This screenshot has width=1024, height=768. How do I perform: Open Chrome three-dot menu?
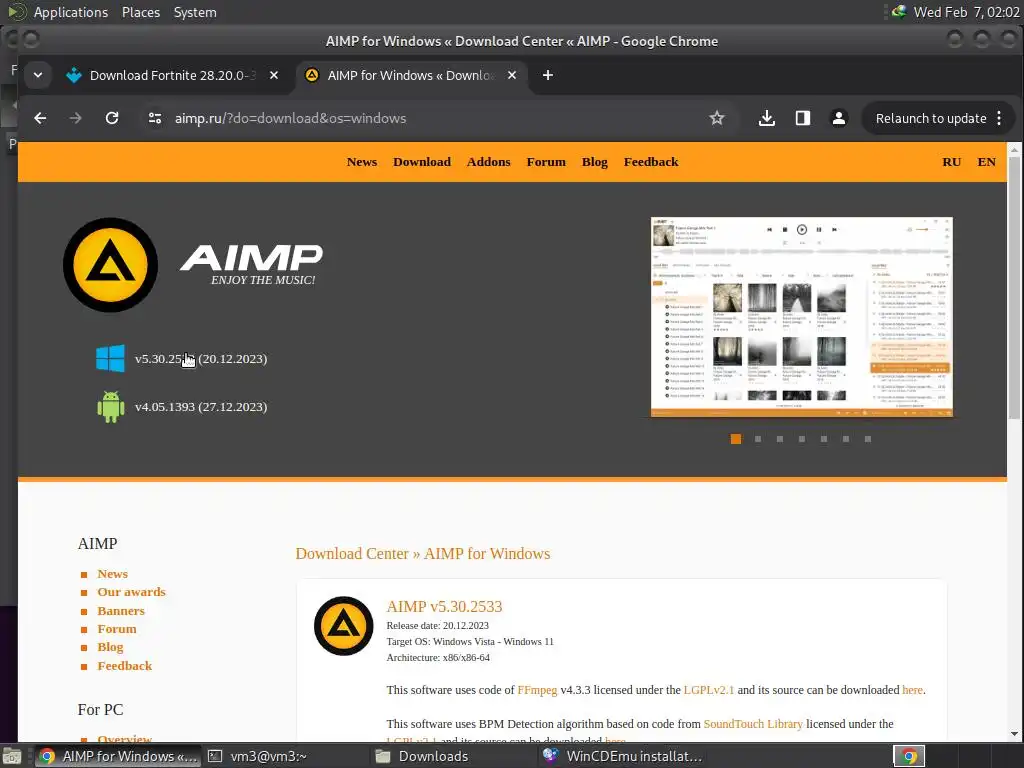(x=999, y=118)
